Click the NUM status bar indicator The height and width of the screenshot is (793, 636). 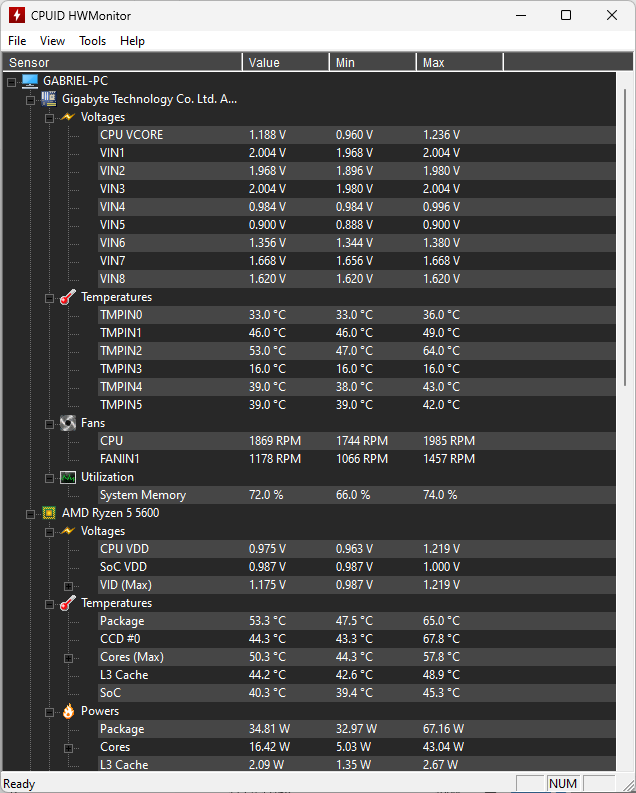[x=563, y=783]
